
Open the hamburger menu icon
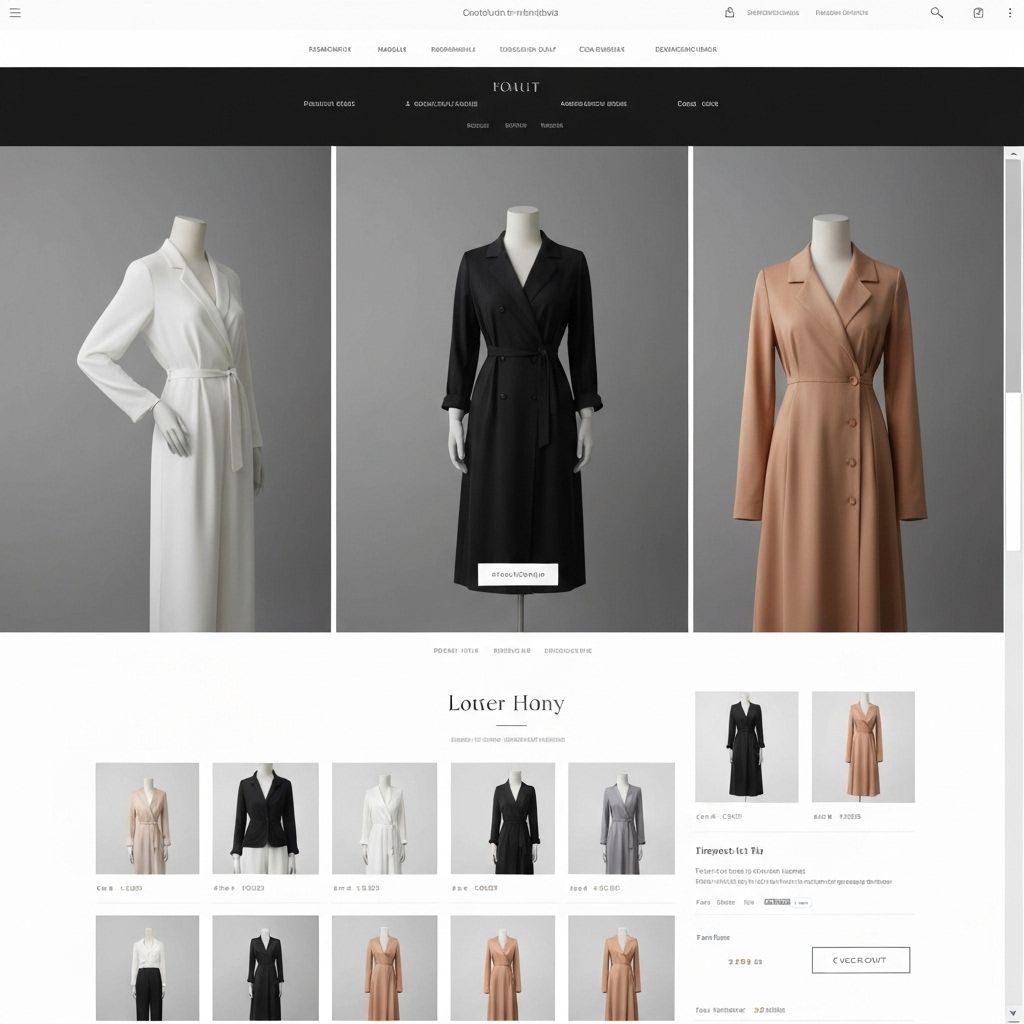[x=15, y=13]
